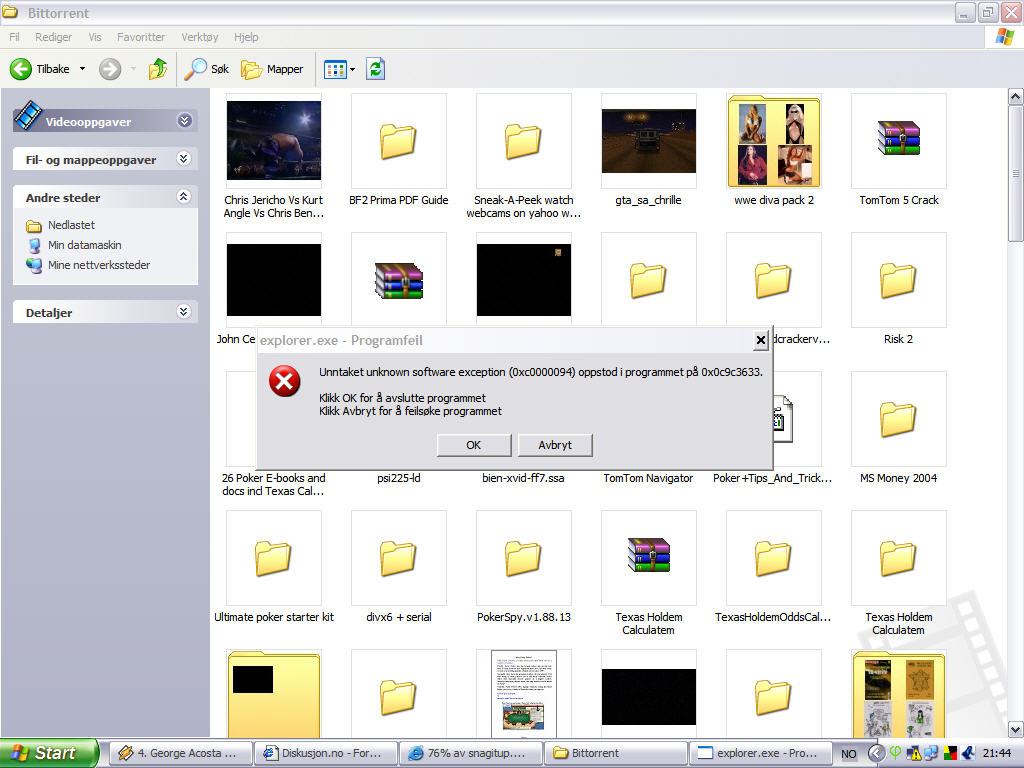The width and height of the screenshot is (1024, 768).
Task: Select Chris Jericho Vs Kurt Angle video thumbnail
Action: point(274,140)
